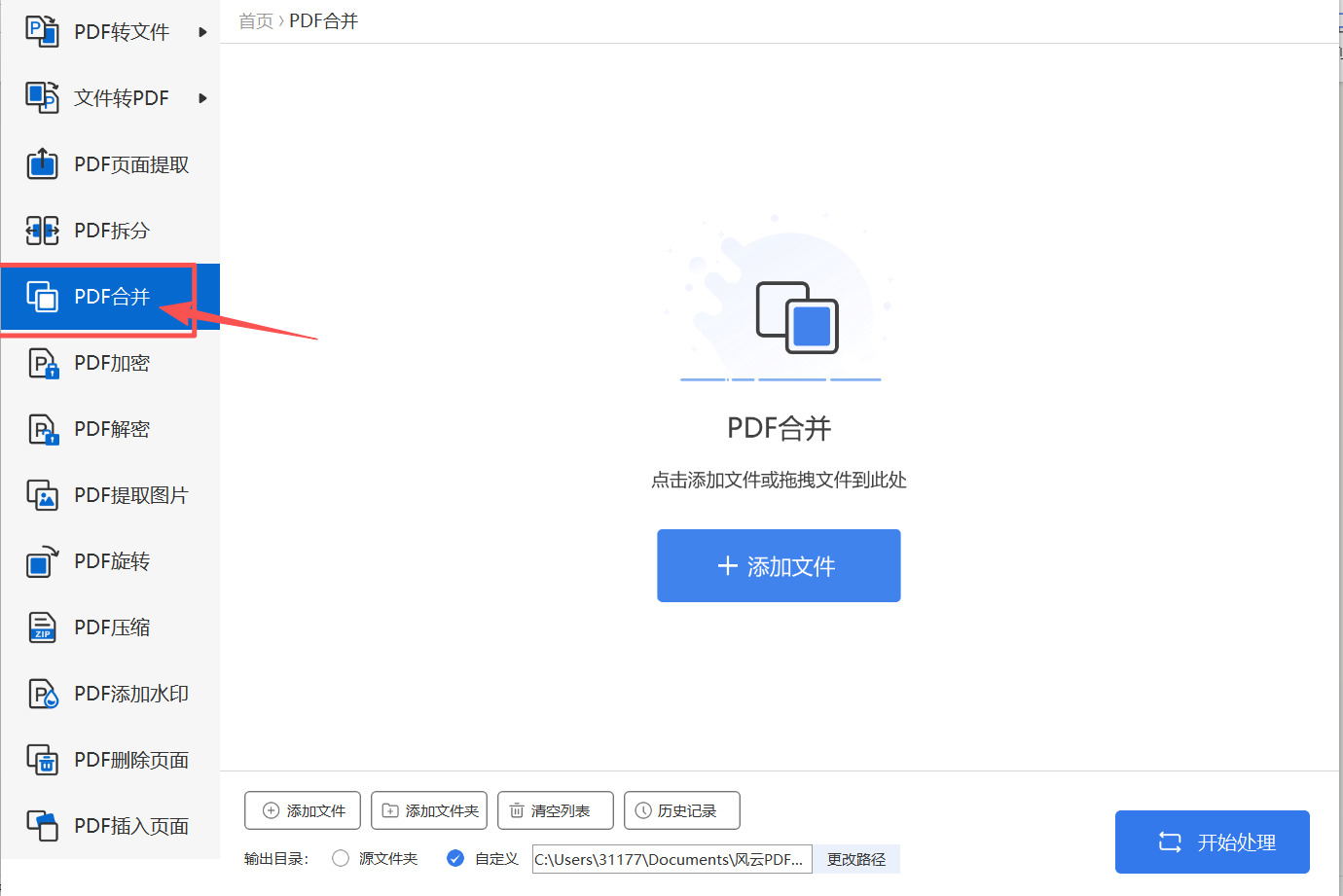Open the PDF提取图片 tool
The image size is (1343, 896).
pyautogui.click(x=117, y=495)
